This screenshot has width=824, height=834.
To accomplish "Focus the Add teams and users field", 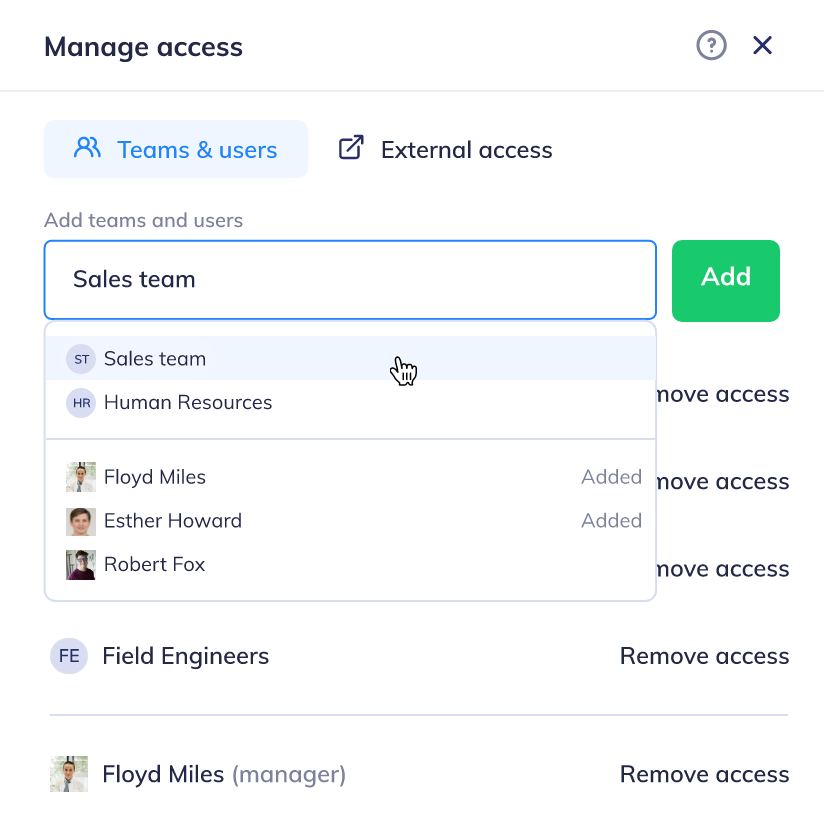I will (350, 280).
